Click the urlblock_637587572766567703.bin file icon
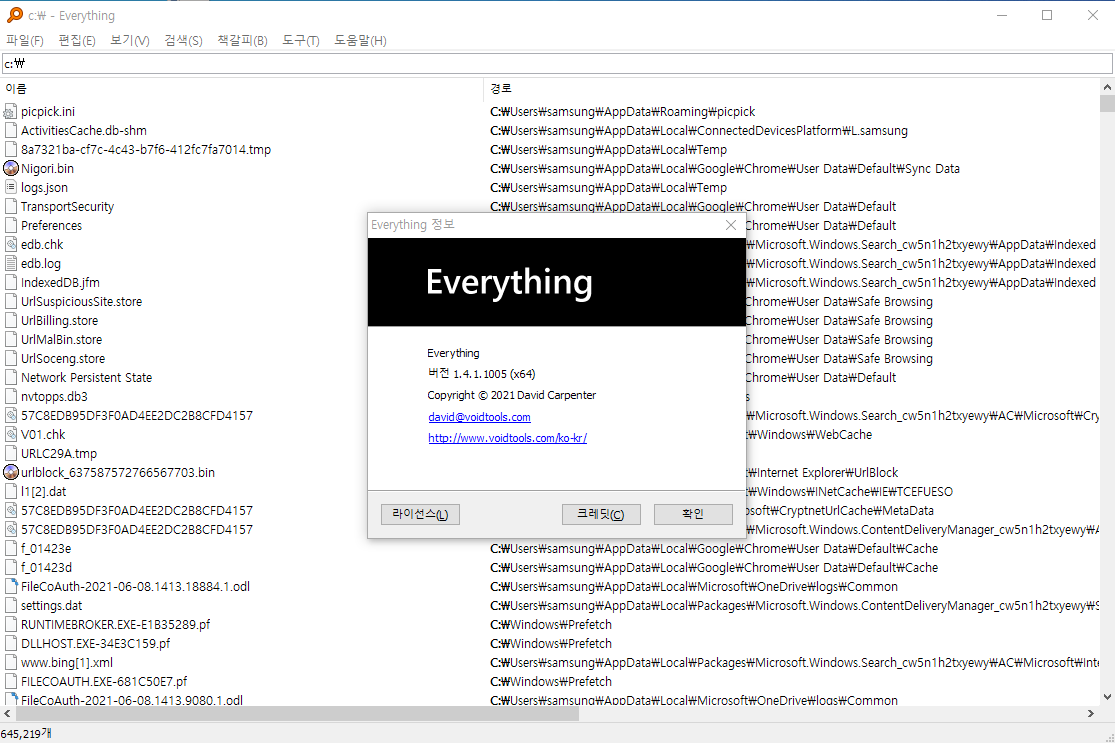The width and height of the screenshot is (1115, 743). coord(11,472)
